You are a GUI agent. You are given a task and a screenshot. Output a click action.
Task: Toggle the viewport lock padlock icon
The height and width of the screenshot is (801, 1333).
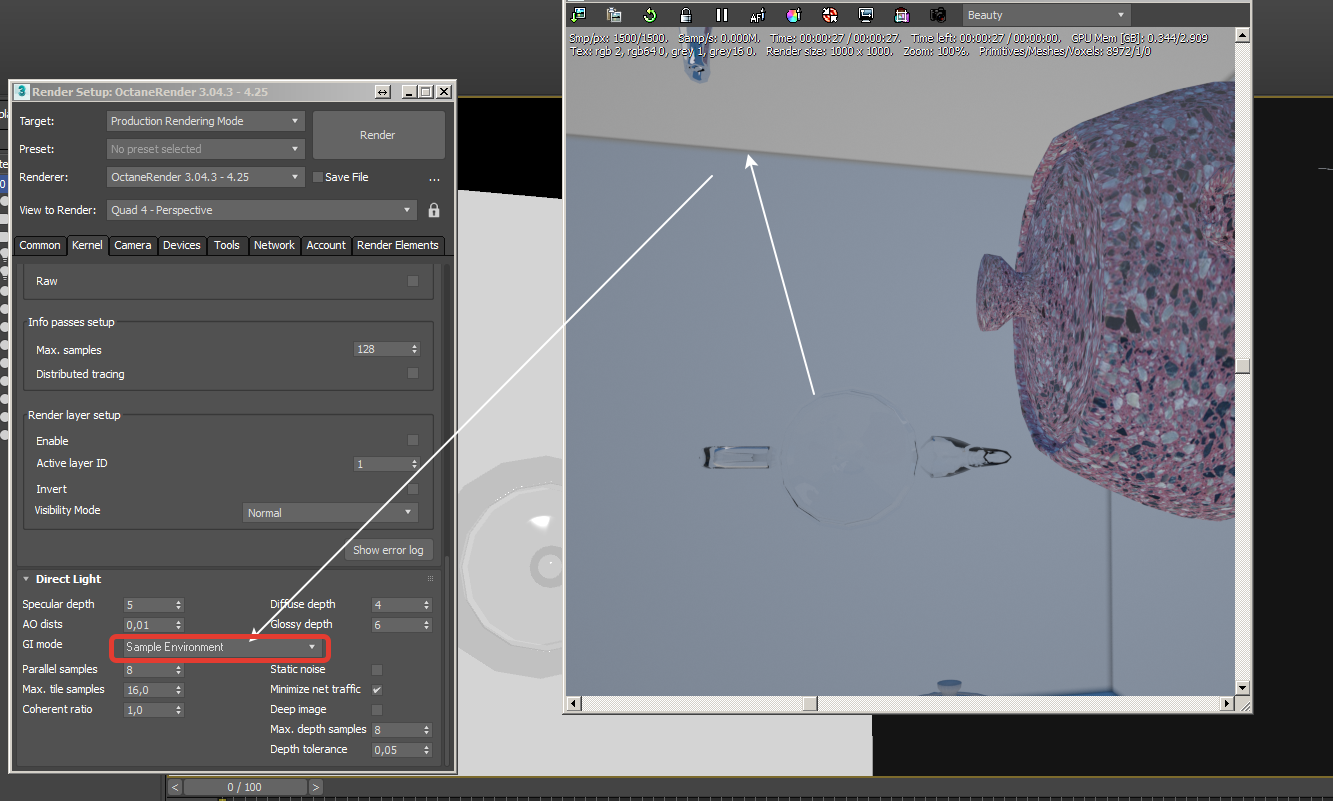(x=686, y=15)
